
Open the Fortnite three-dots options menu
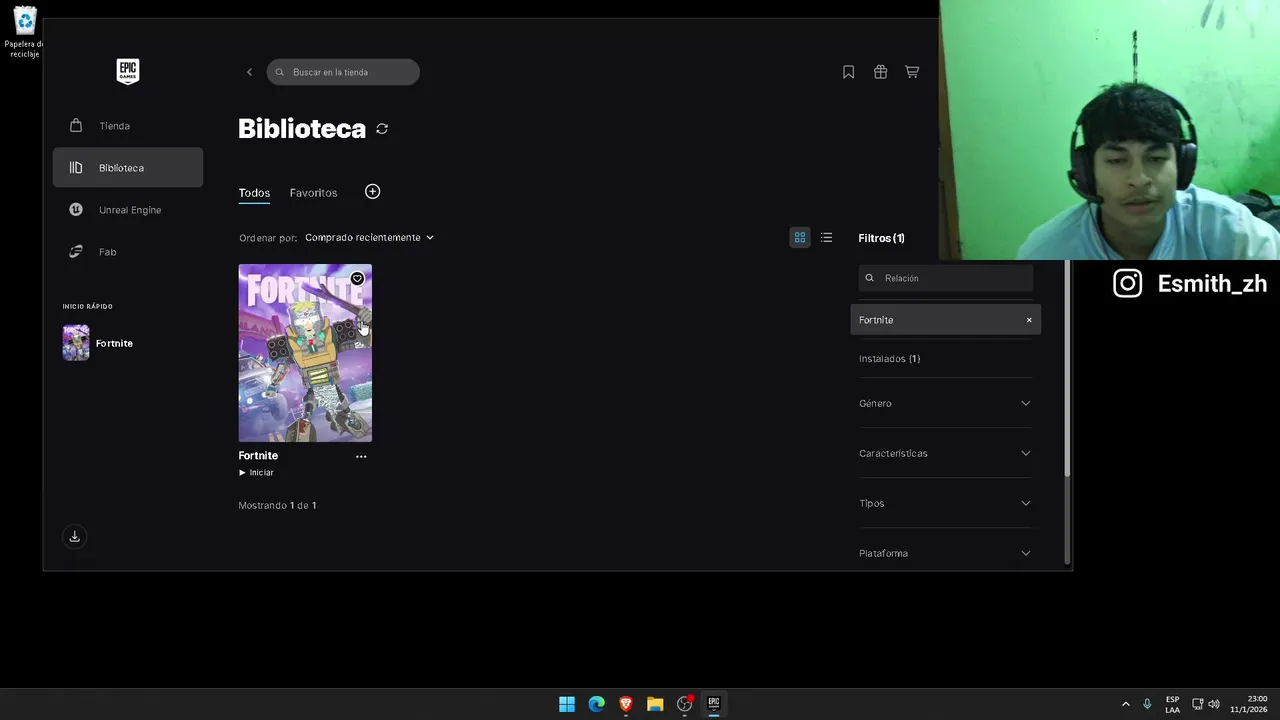[361, 457]
